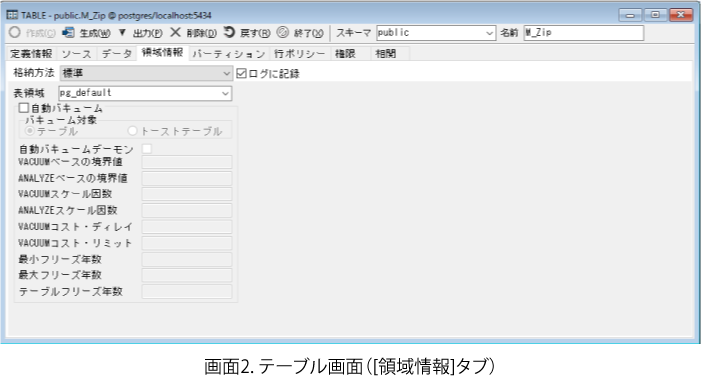Open the 権限 tab
This screenshot has height=380, width=702.
coord(345,54)
